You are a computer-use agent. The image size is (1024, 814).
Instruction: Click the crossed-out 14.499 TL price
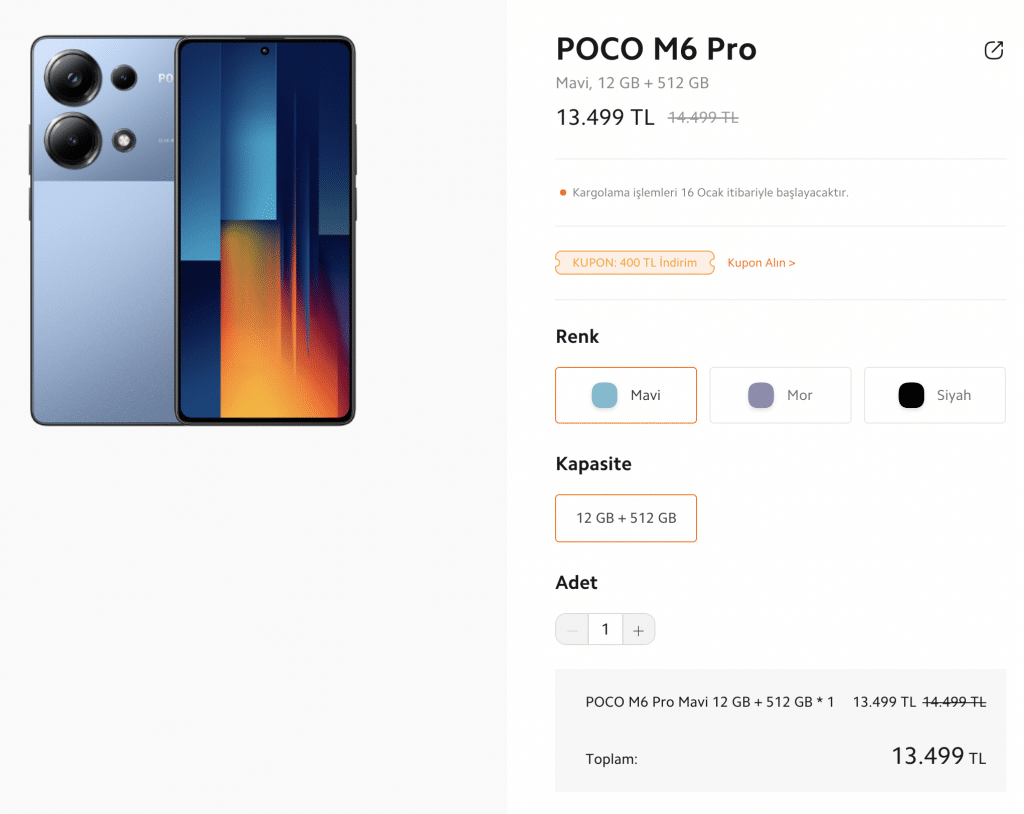click(x=703, y=118)
